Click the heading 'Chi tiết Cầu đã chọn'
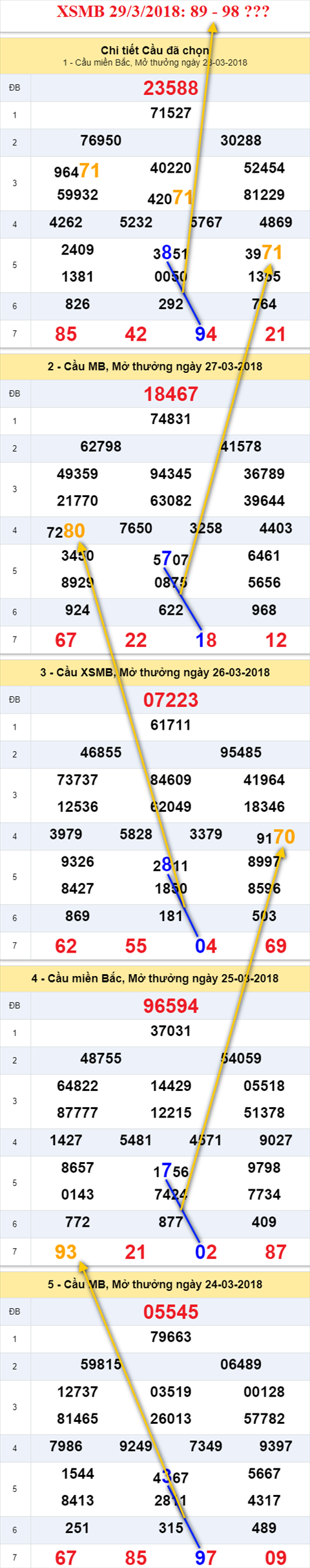310x1568 pixels. click(155, 50)
